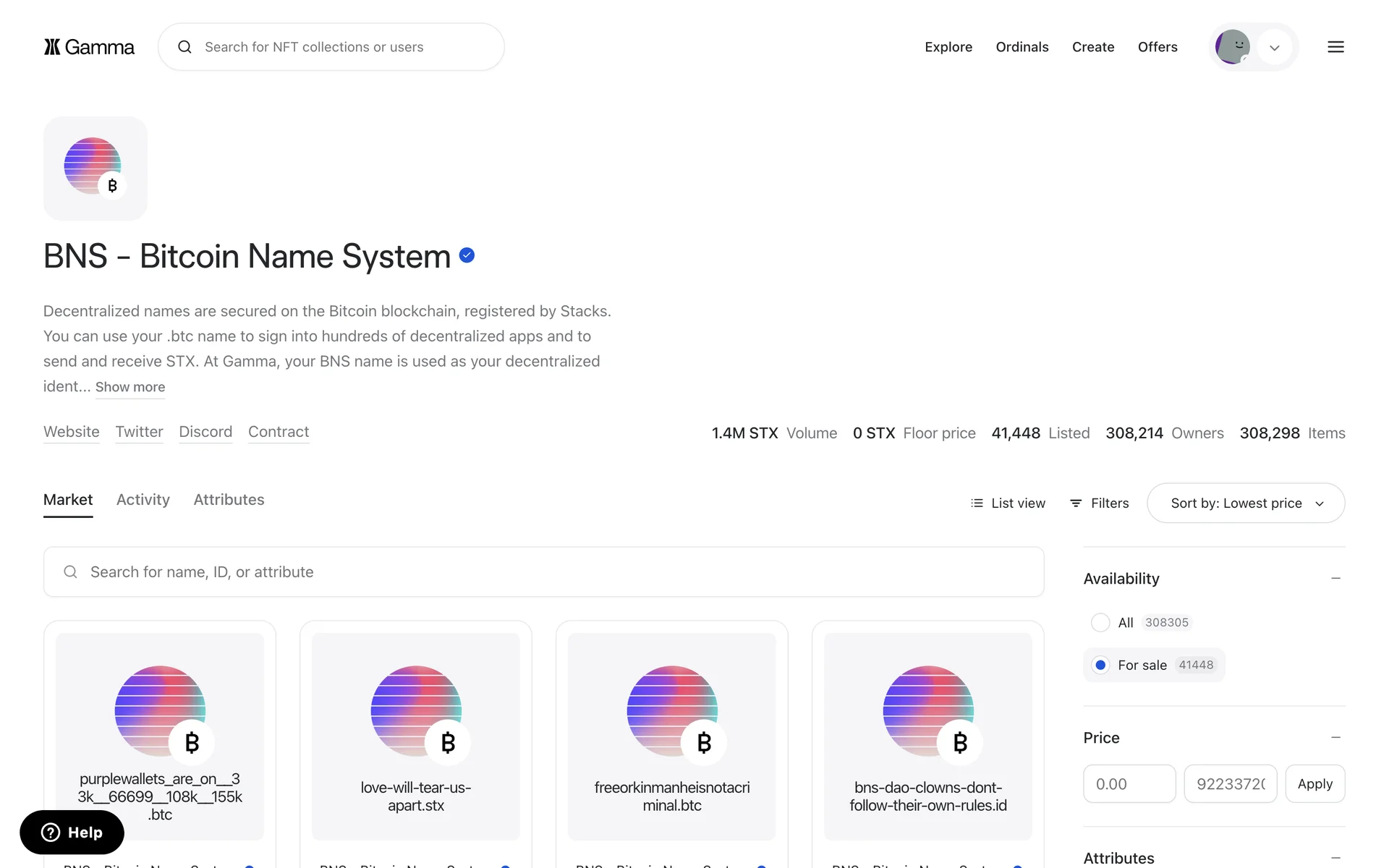This screenshot has height=868, width=1389.
Task: Select the All availability radio button
Action: 1100,622
